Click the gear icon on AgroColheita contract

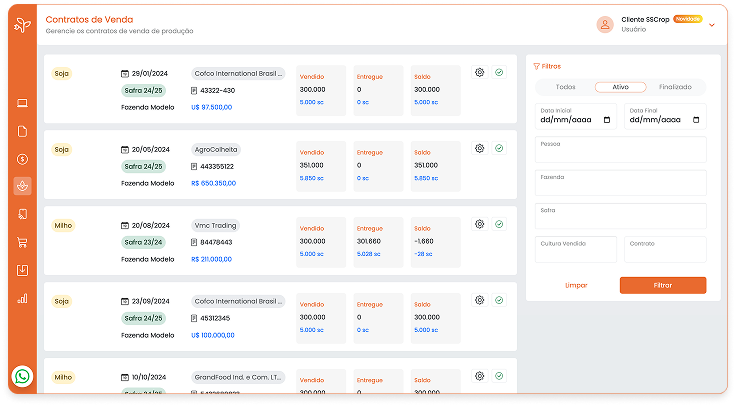coord(480,148)
